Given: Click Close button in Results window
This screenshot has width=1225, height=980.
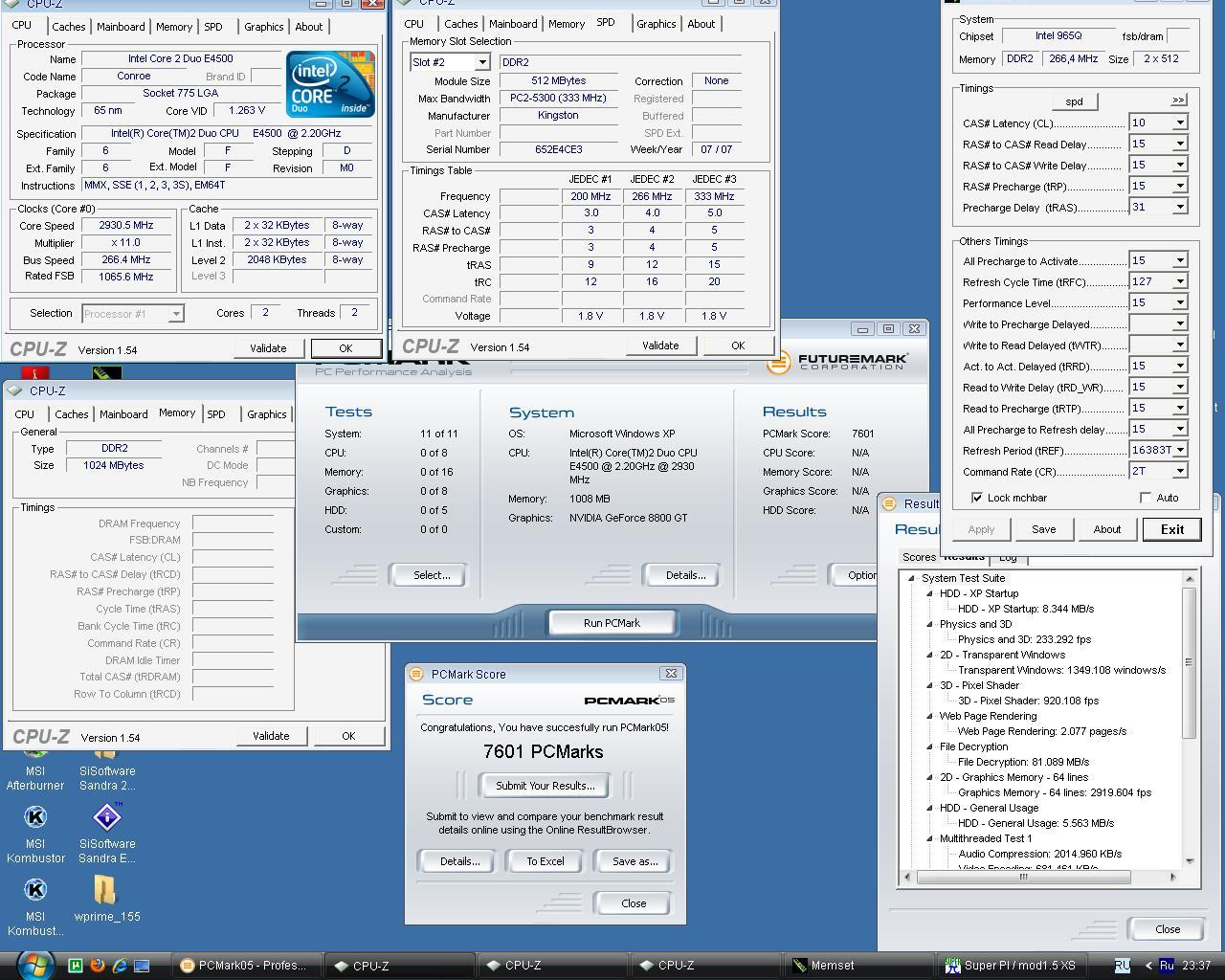Looking at the screenshot, I should (1167, 929).
